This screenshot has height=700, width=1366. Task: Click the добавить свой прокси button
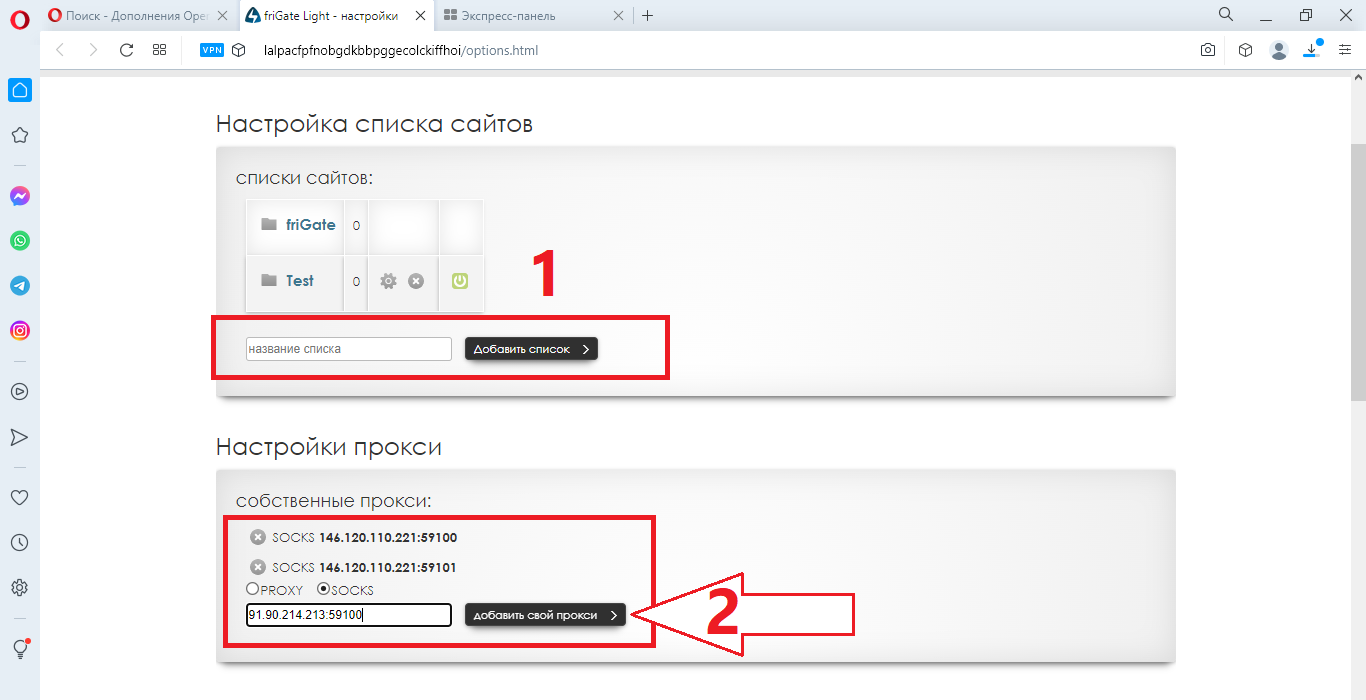pyautogui.click(x=545, y=615)
